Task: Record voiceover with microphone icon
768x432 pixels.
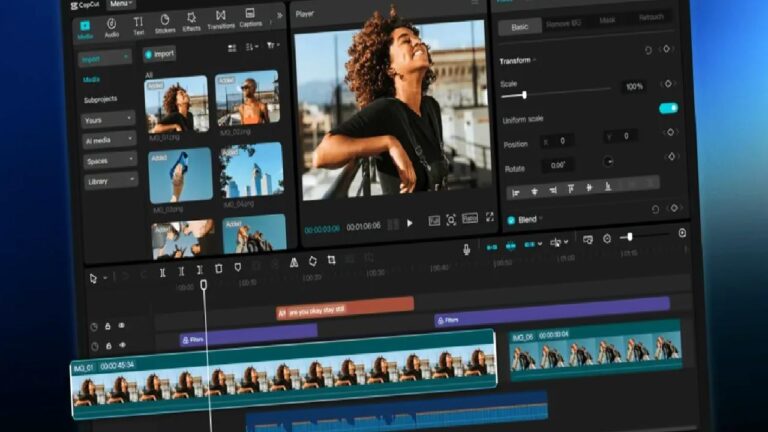Action: tap(466, 250)
